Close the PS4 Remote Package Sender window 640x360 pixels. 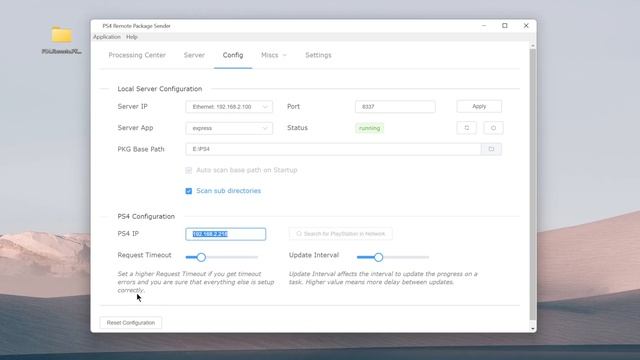click(x=526, y=26)
